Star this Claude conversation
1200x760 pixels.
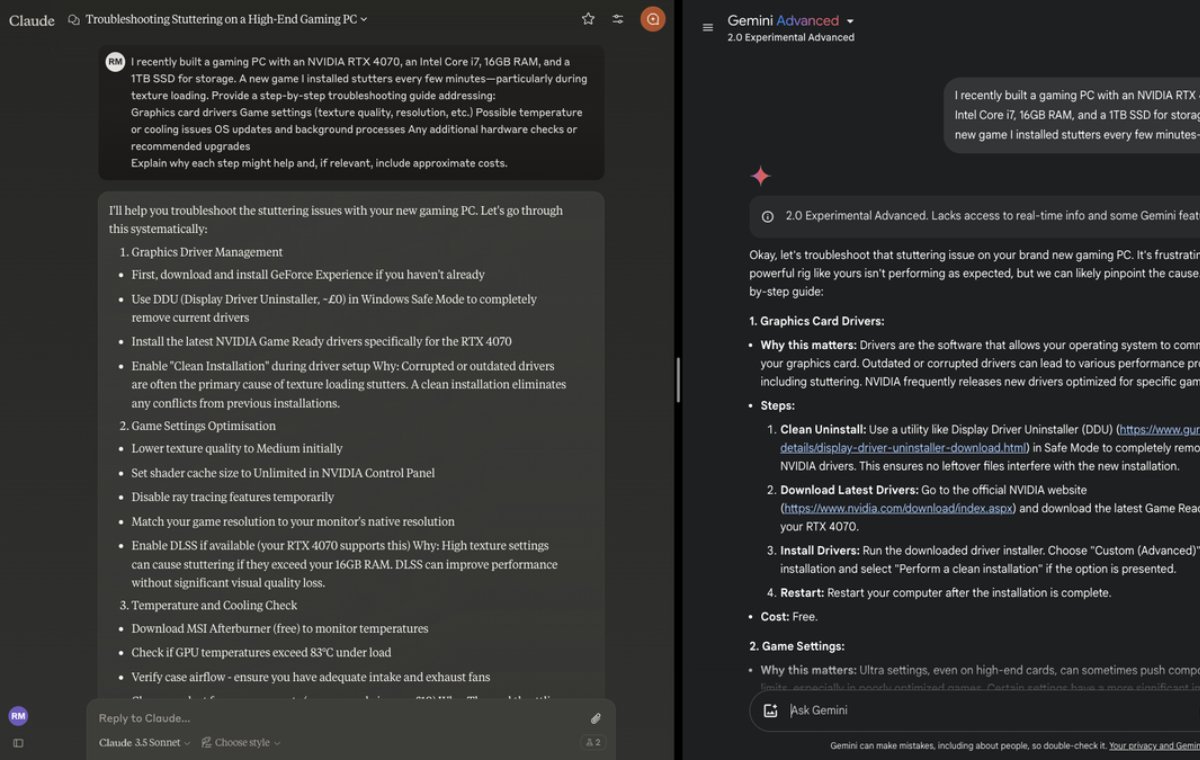(x=588, y=19)
